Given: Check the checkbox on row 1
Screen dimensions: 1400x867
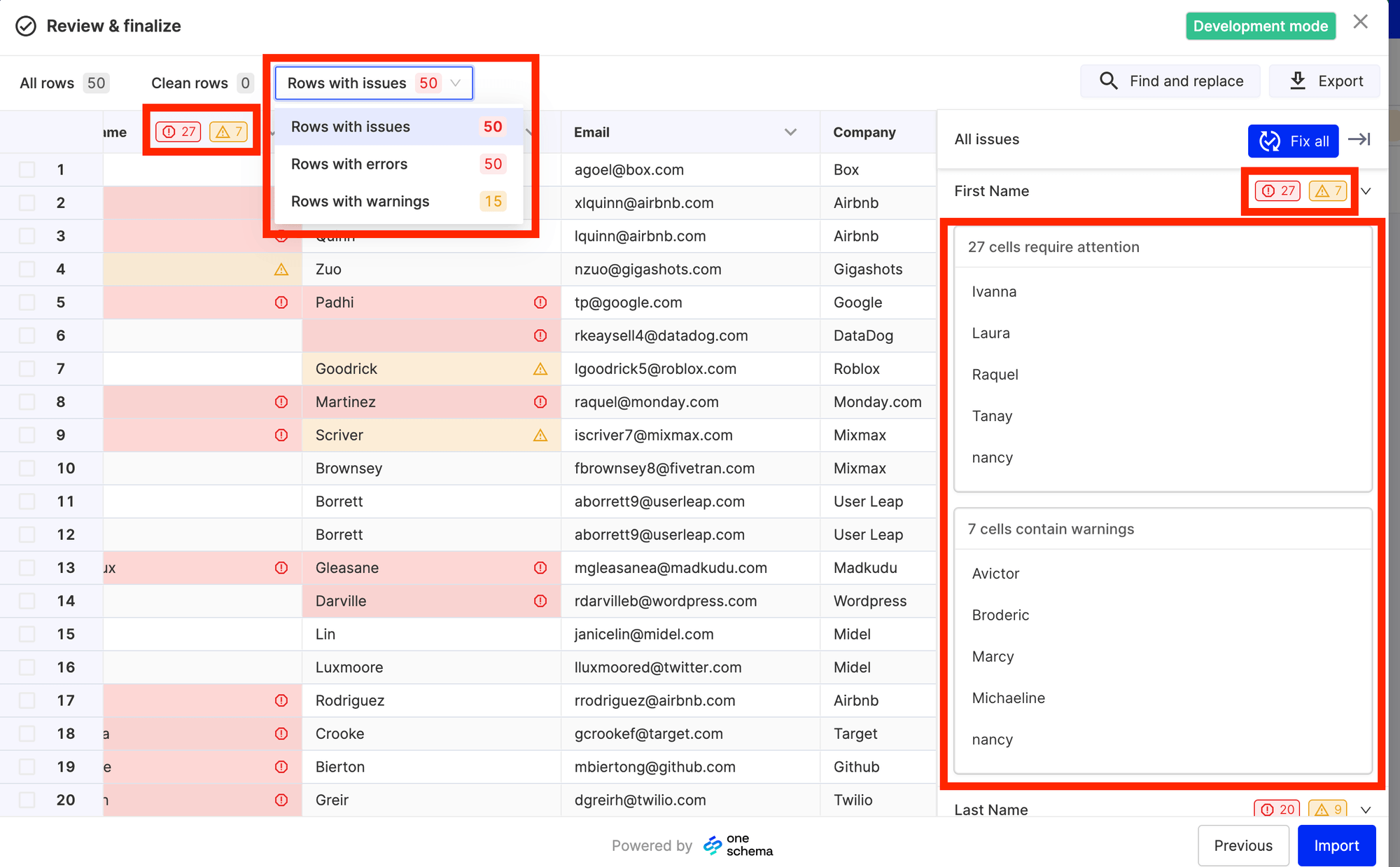Looking at the screenshot, I should [27, 169].
